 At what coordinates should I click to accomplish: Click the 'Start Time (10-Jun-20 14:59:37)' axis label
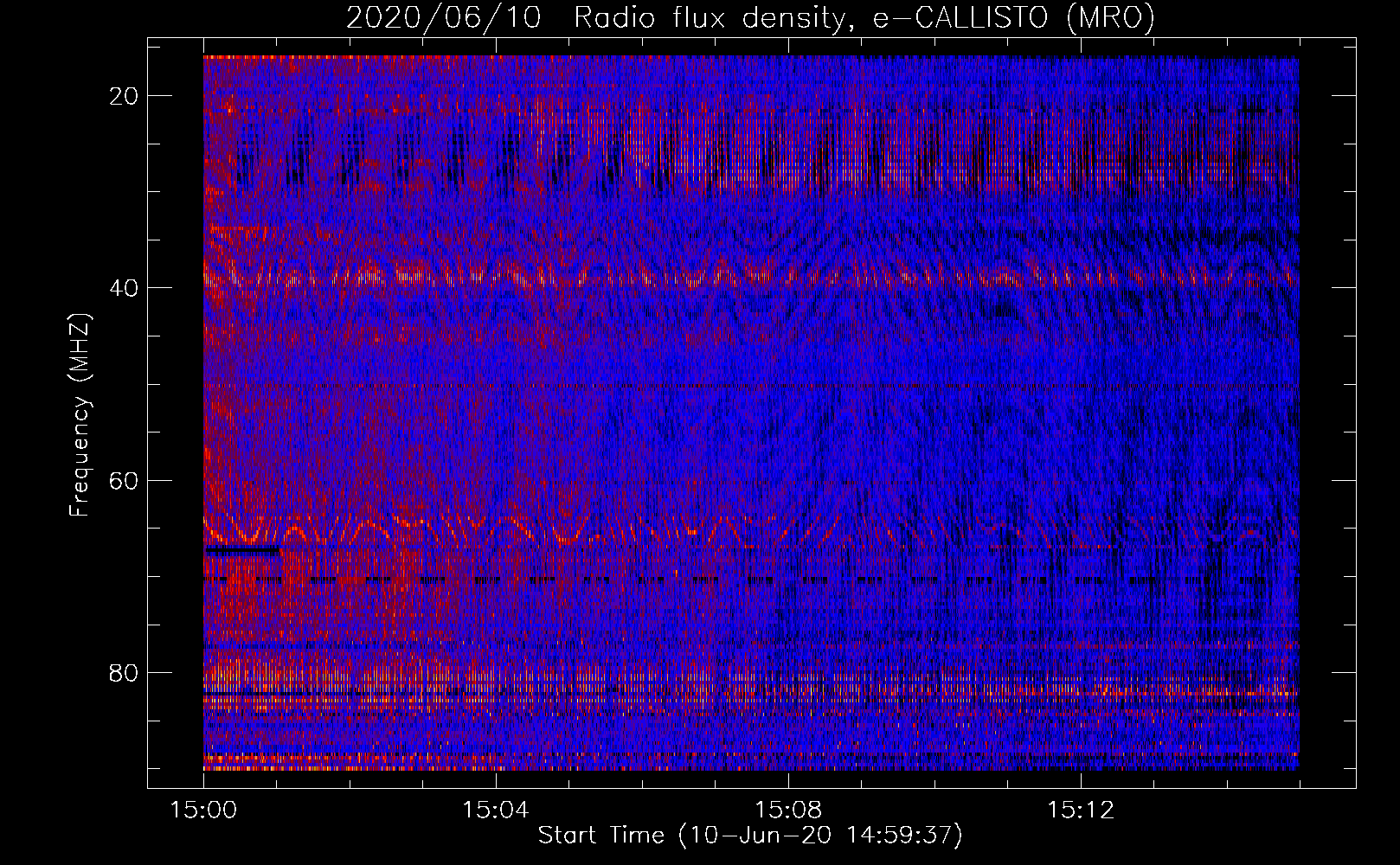pos(750,836)
